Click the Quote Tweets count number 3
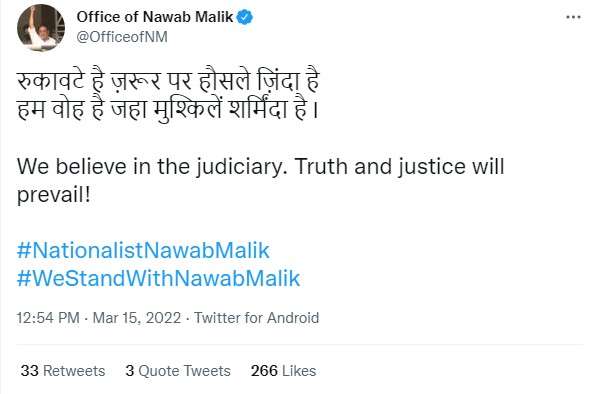Viewport: 597px width, 394px height. tap(129, 371)
